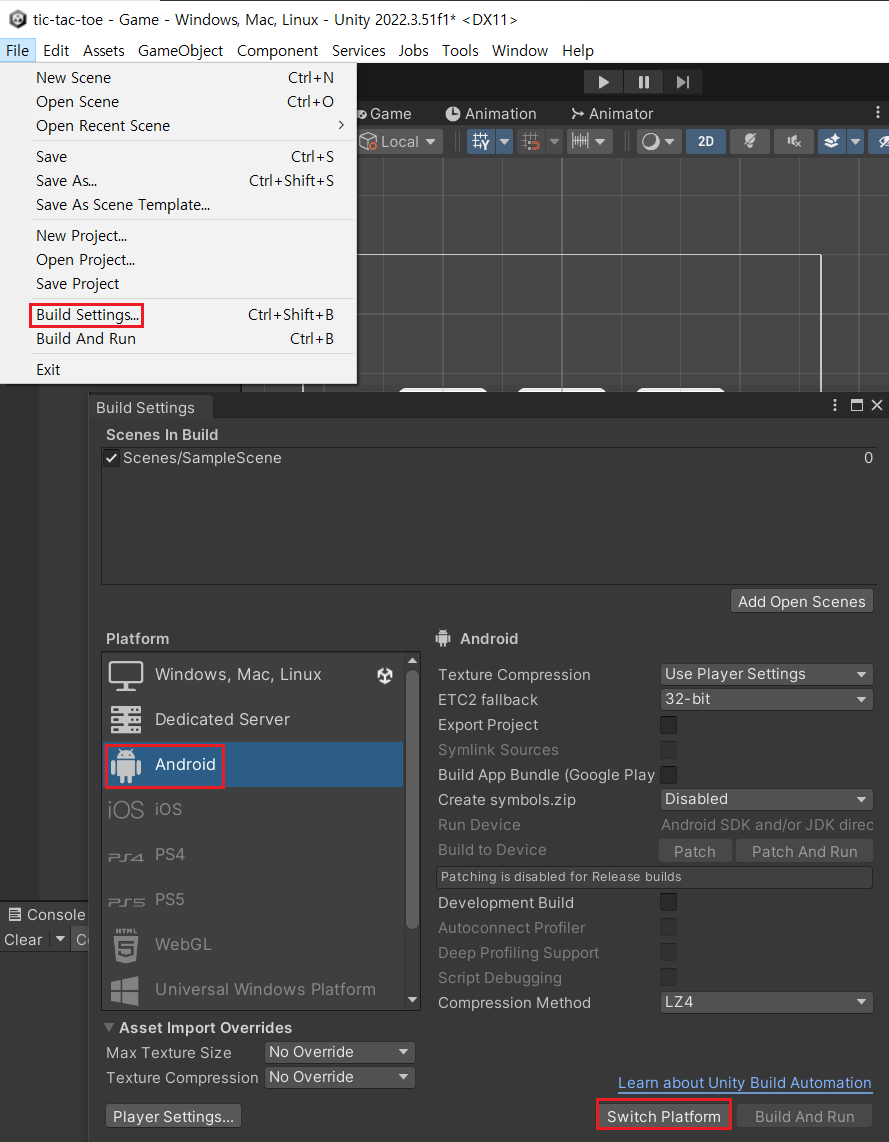Click the Switch Platform button

tap(663, 1116)
